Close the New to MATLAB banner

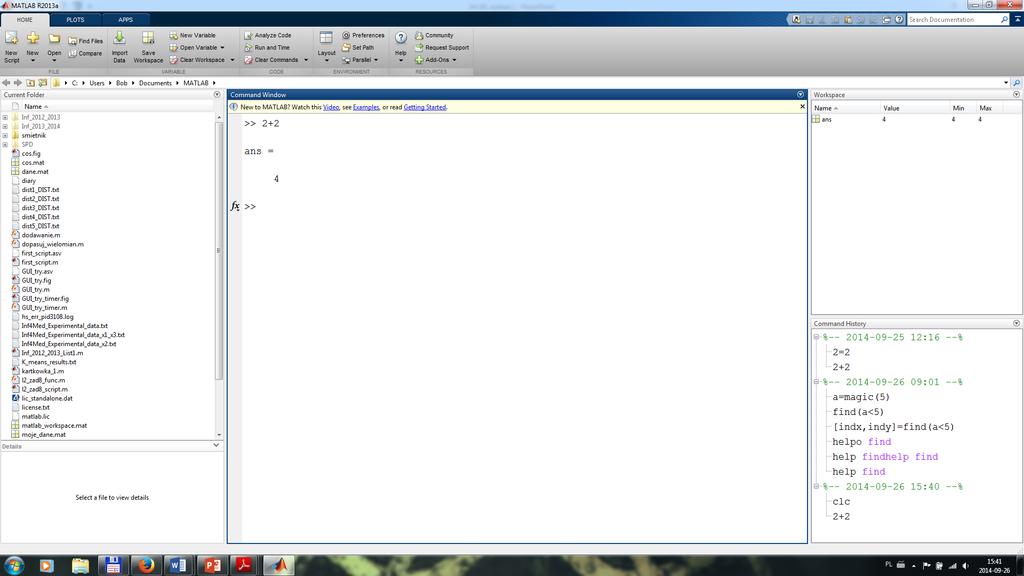point(802,106)
